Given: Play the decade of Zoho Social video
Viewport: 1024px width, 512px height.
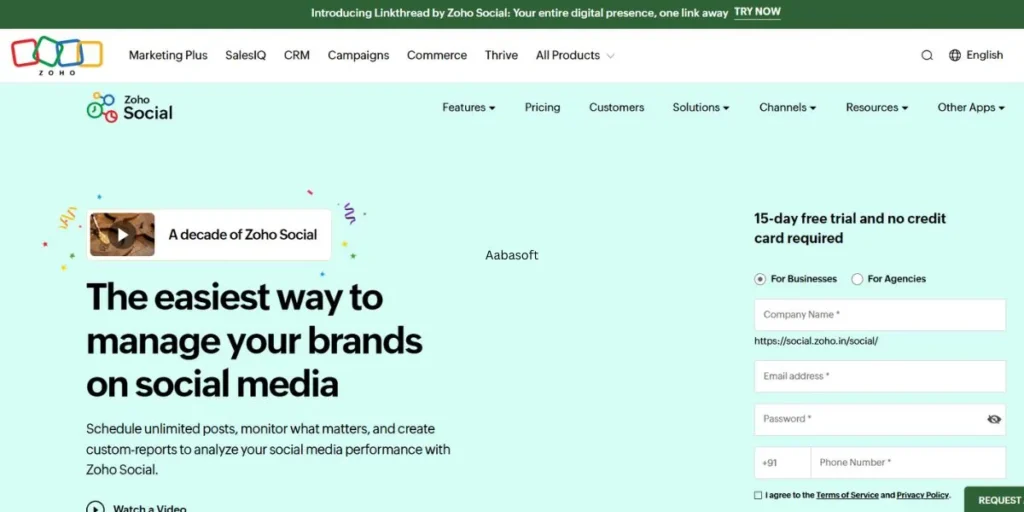Looking at the screenshot, I should pos(122,234).
